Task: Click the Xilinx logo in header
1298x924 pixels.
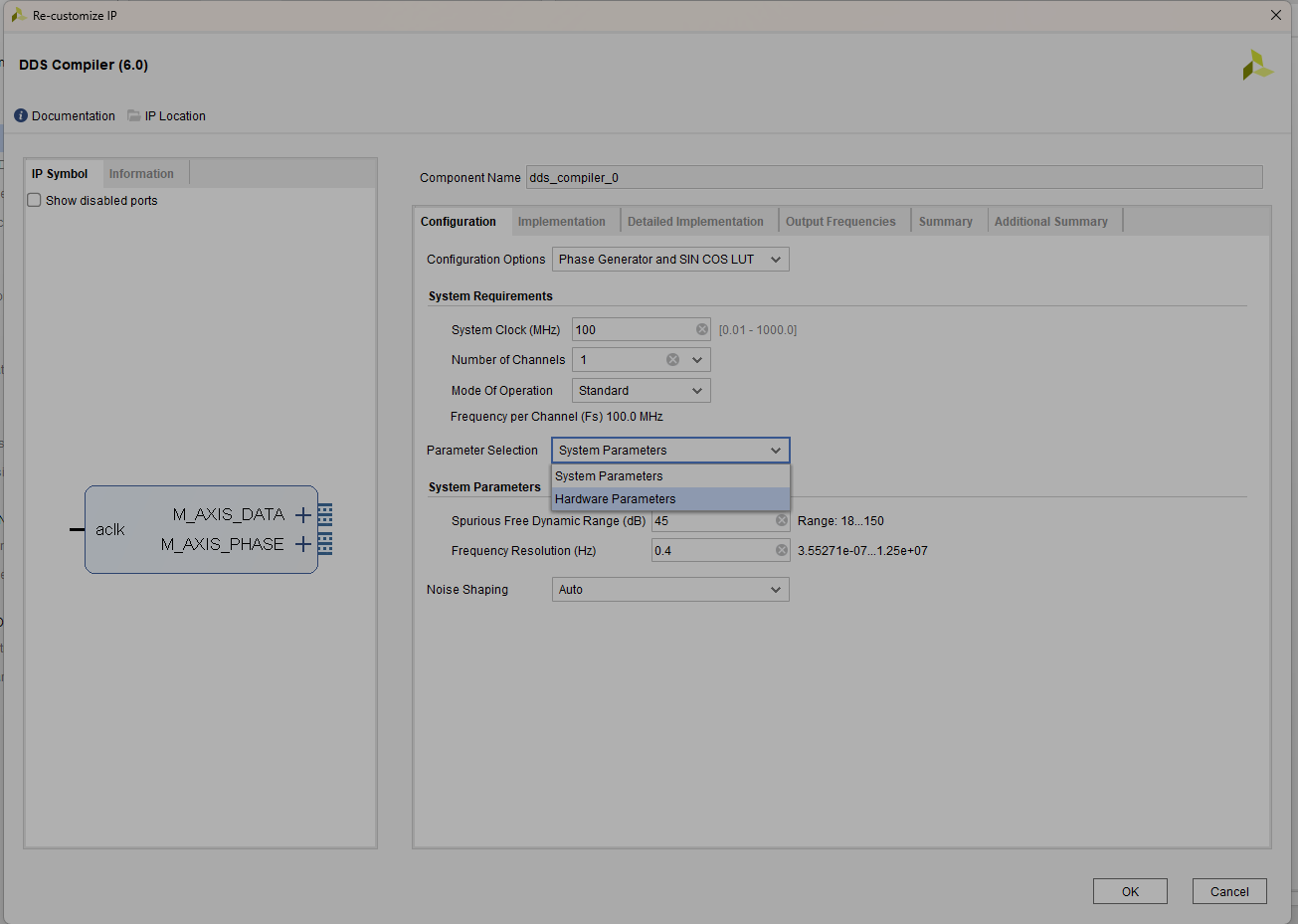Action: coord(1257,66)
